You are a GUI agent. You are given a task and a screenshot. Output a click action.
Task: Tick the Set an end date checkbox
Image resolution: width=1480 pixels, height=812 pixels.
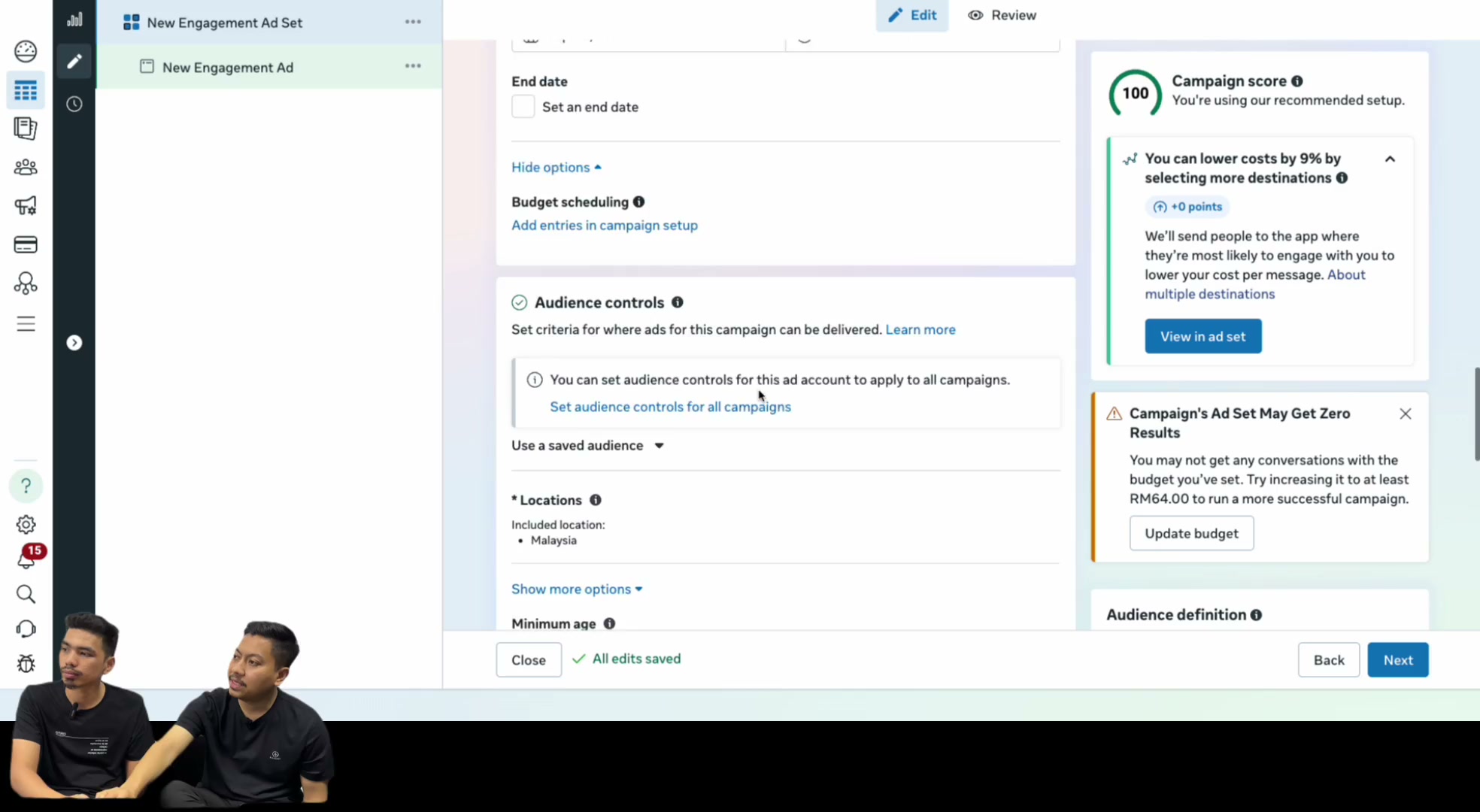click(x=523, y=107)
